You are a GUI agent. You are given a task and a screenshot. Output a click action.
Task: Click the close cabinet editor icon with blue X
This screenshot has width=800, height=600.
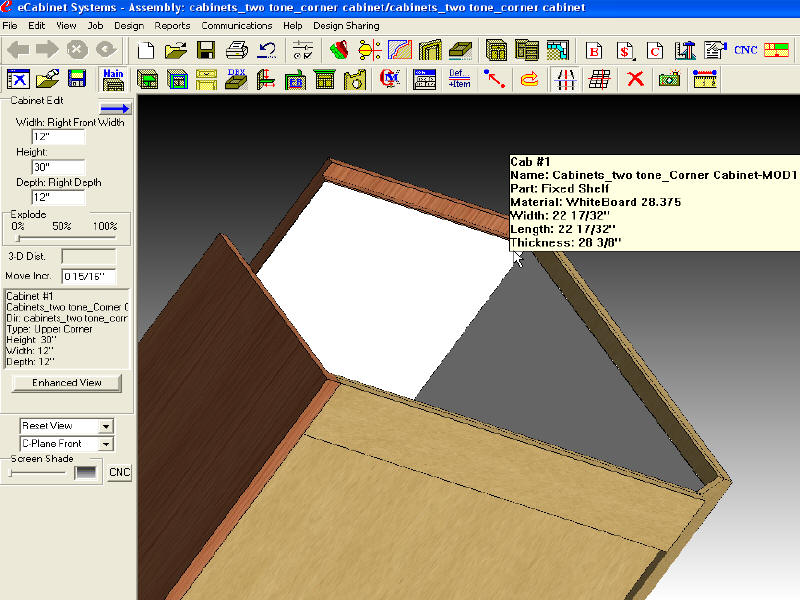[x=18, y=80]
